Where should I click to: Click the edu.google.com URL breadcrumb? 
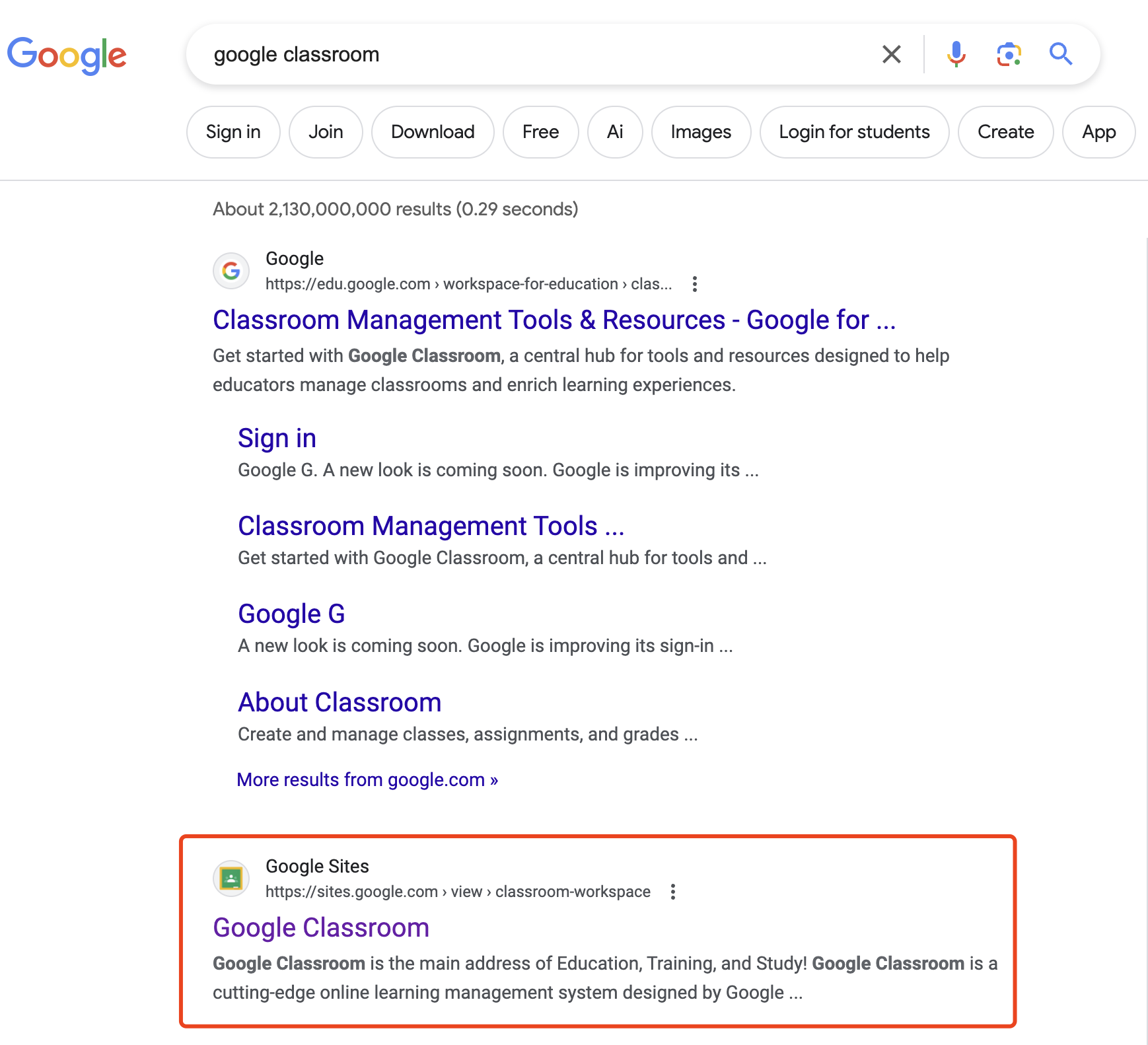[468, 284]
